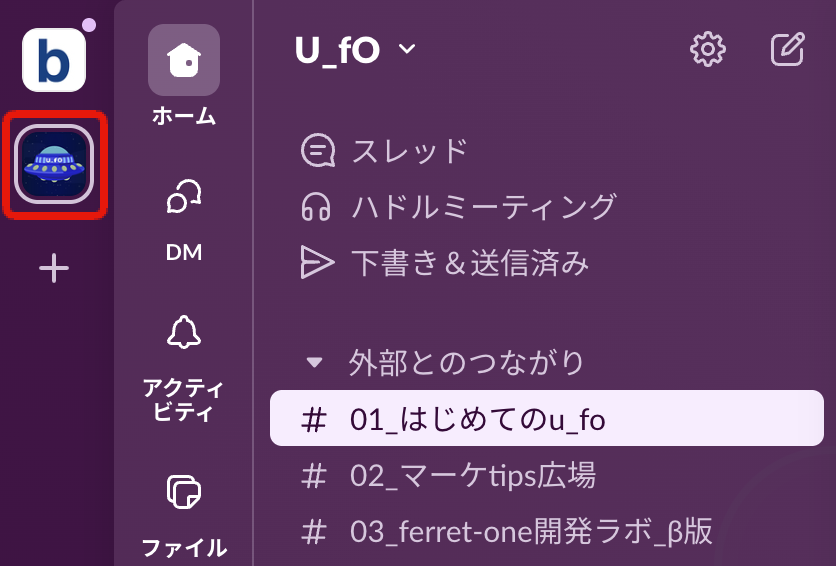836x566 pixels.
Task: Open channel 02_マーケtips広場
Action: 473,475
